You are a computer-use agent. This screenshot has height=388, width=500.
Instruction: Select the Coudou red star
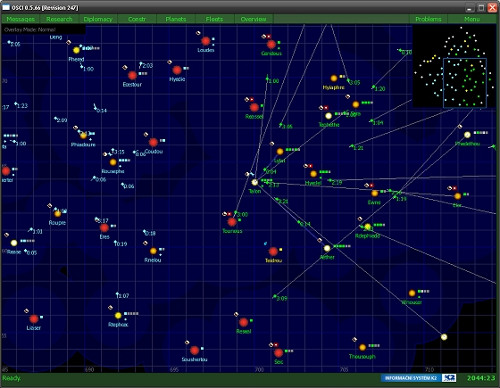(153, 142)
